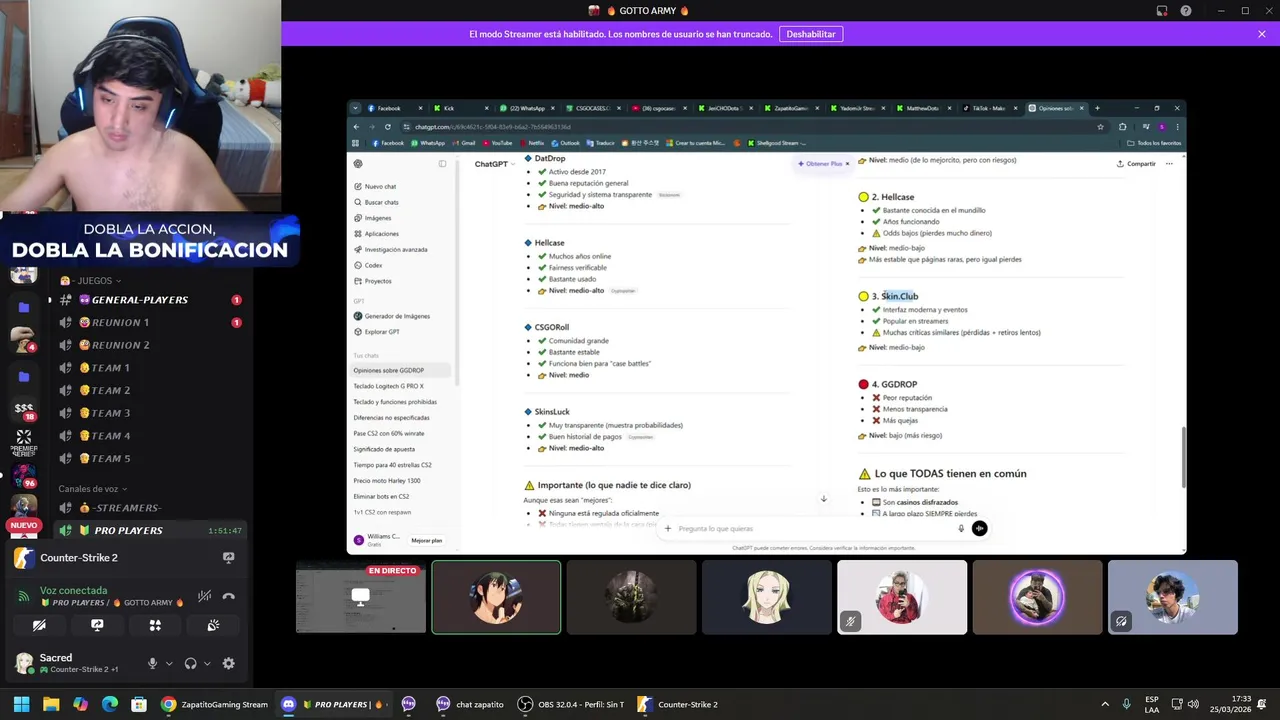Open microphone input options chevron

[169, 663]
